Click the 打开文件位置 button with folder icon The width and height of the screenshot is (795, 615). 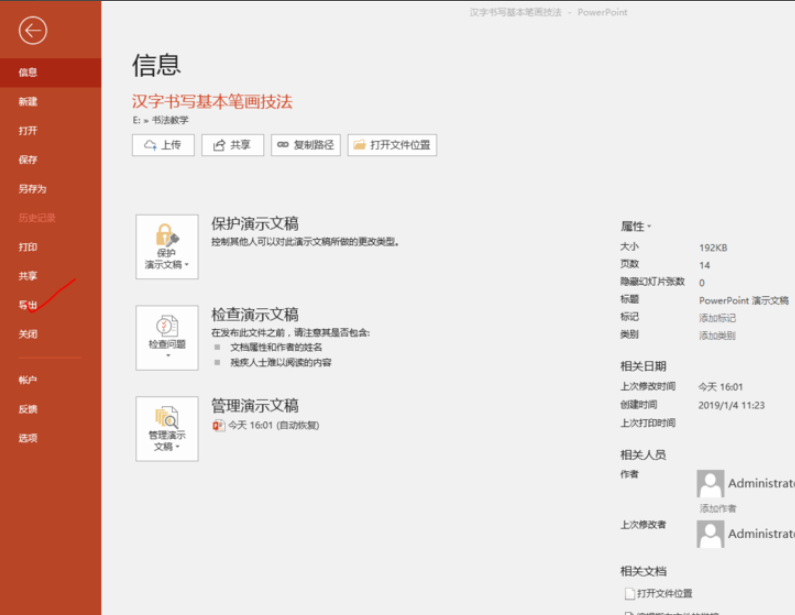[392, 145]
